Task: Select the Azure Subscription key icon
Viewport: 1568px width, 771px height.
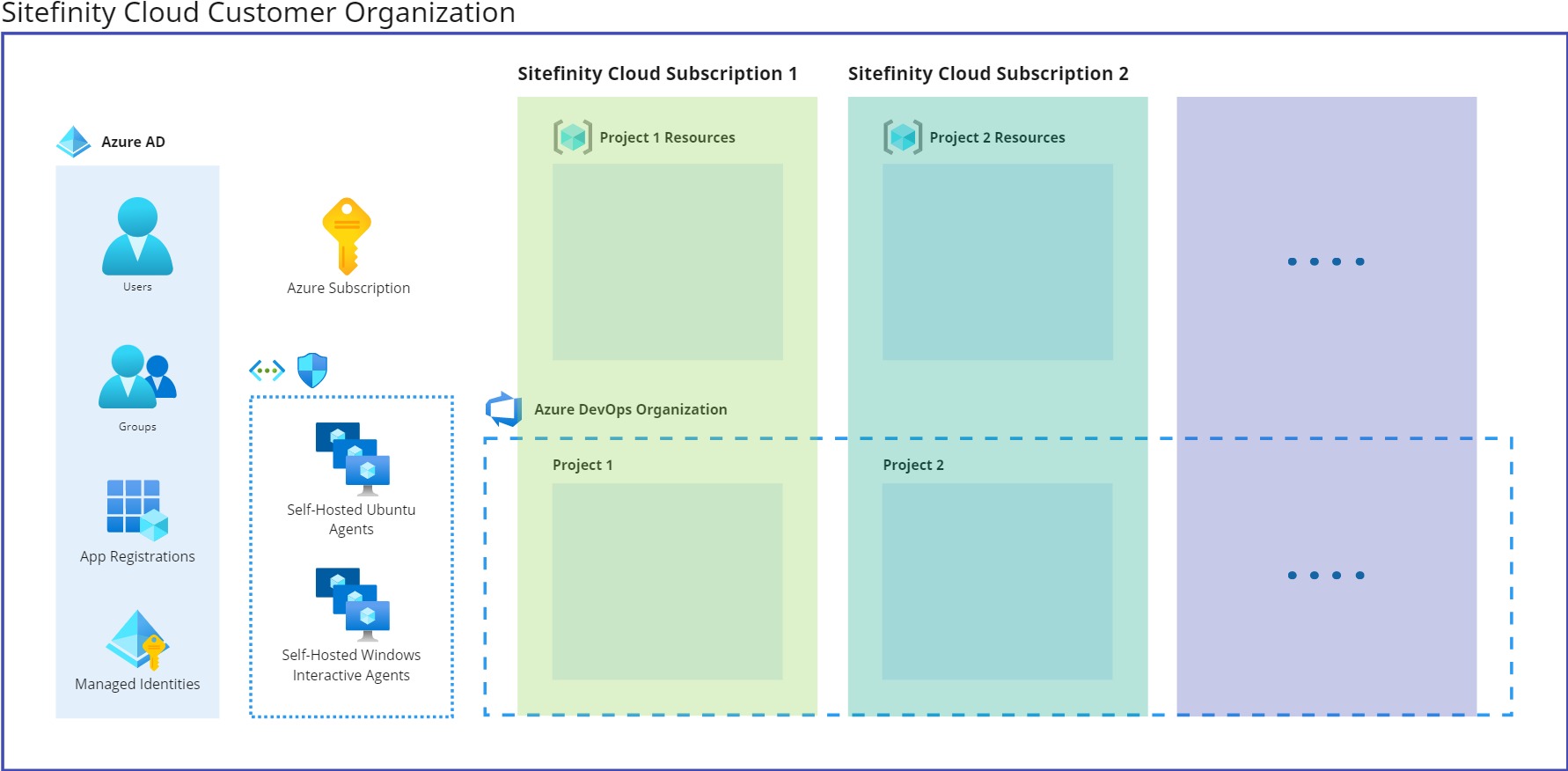Action: tap(348, 236)
